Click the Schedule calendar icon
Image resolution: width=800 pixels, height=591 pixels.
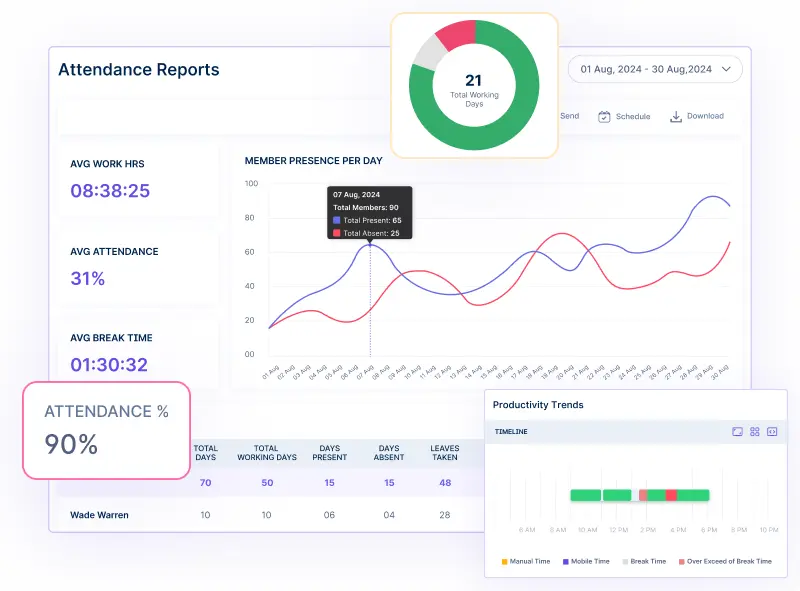pyautogui.click(x=604, y=116)
